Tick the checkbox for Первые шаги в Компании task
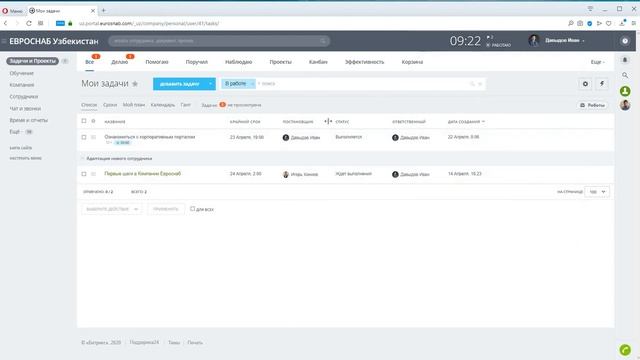The height and width of the screenshot is (360, 640). [84, 174]
